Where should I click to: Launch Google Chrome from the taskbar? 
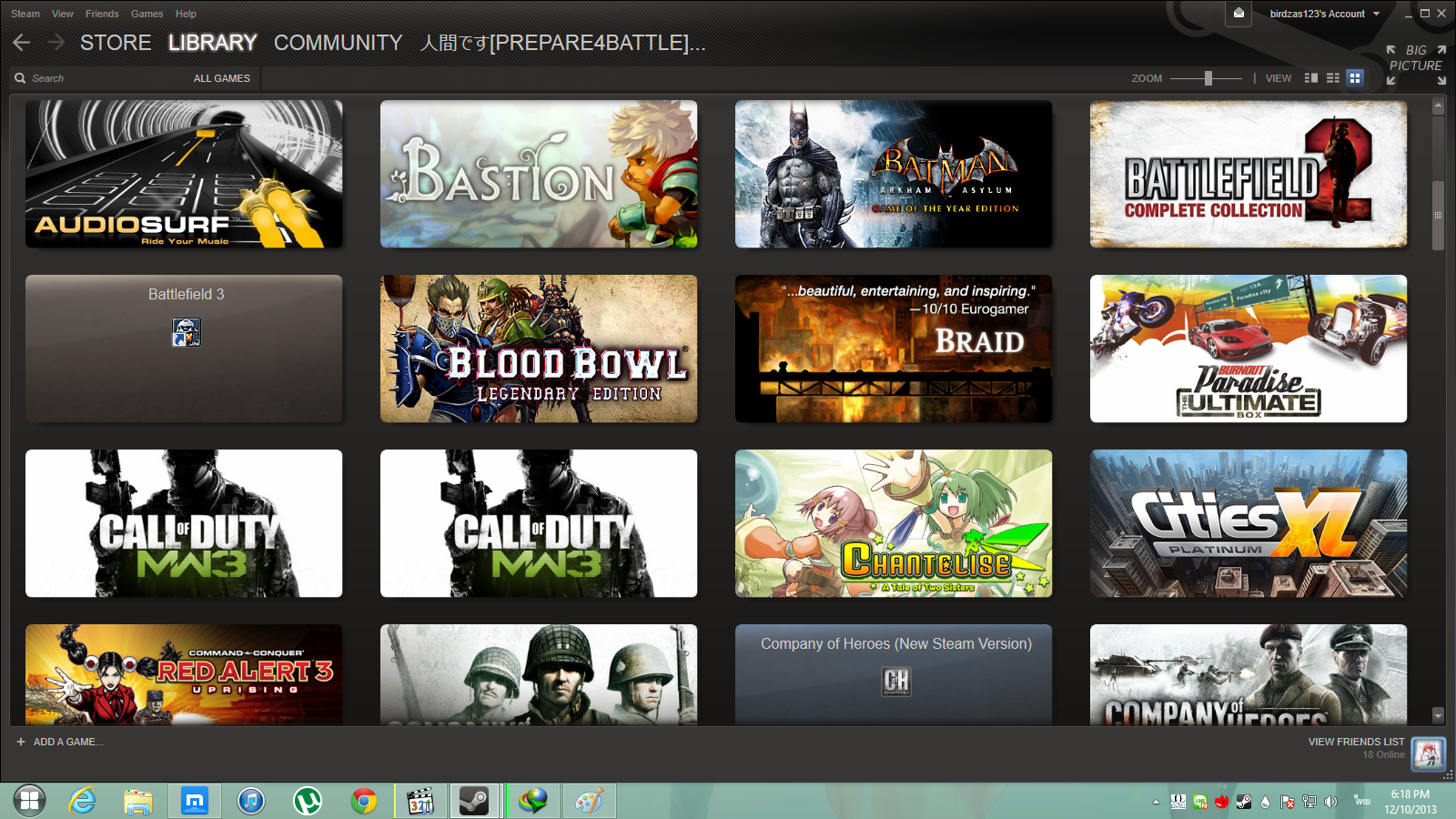(x=364, y=801)
